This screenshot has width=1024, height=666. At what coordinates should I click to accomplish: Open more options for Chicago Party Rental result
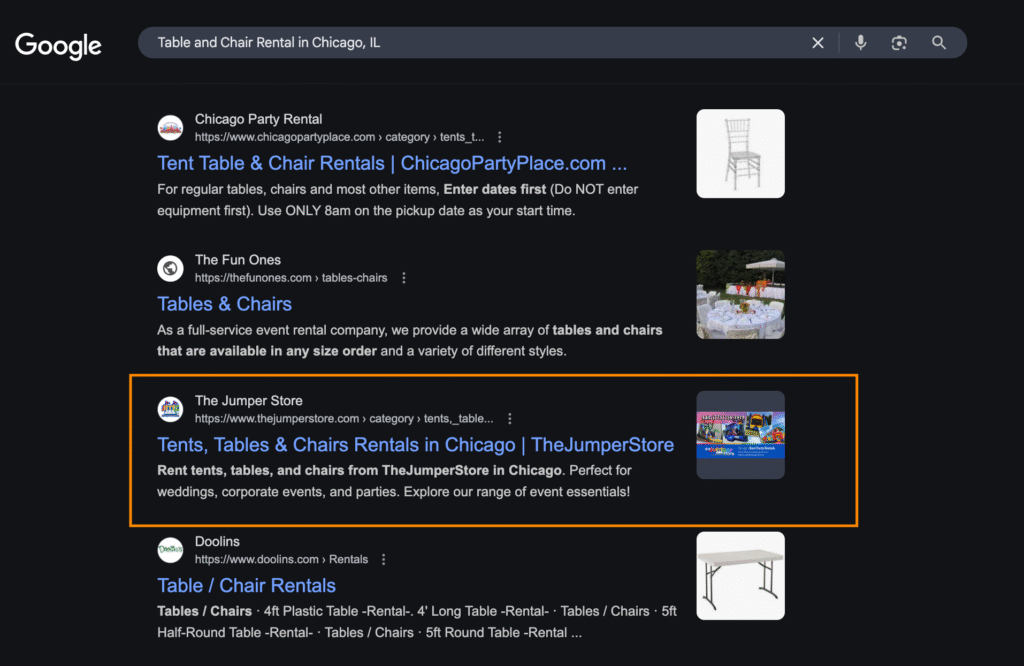[x=500, y=137]
